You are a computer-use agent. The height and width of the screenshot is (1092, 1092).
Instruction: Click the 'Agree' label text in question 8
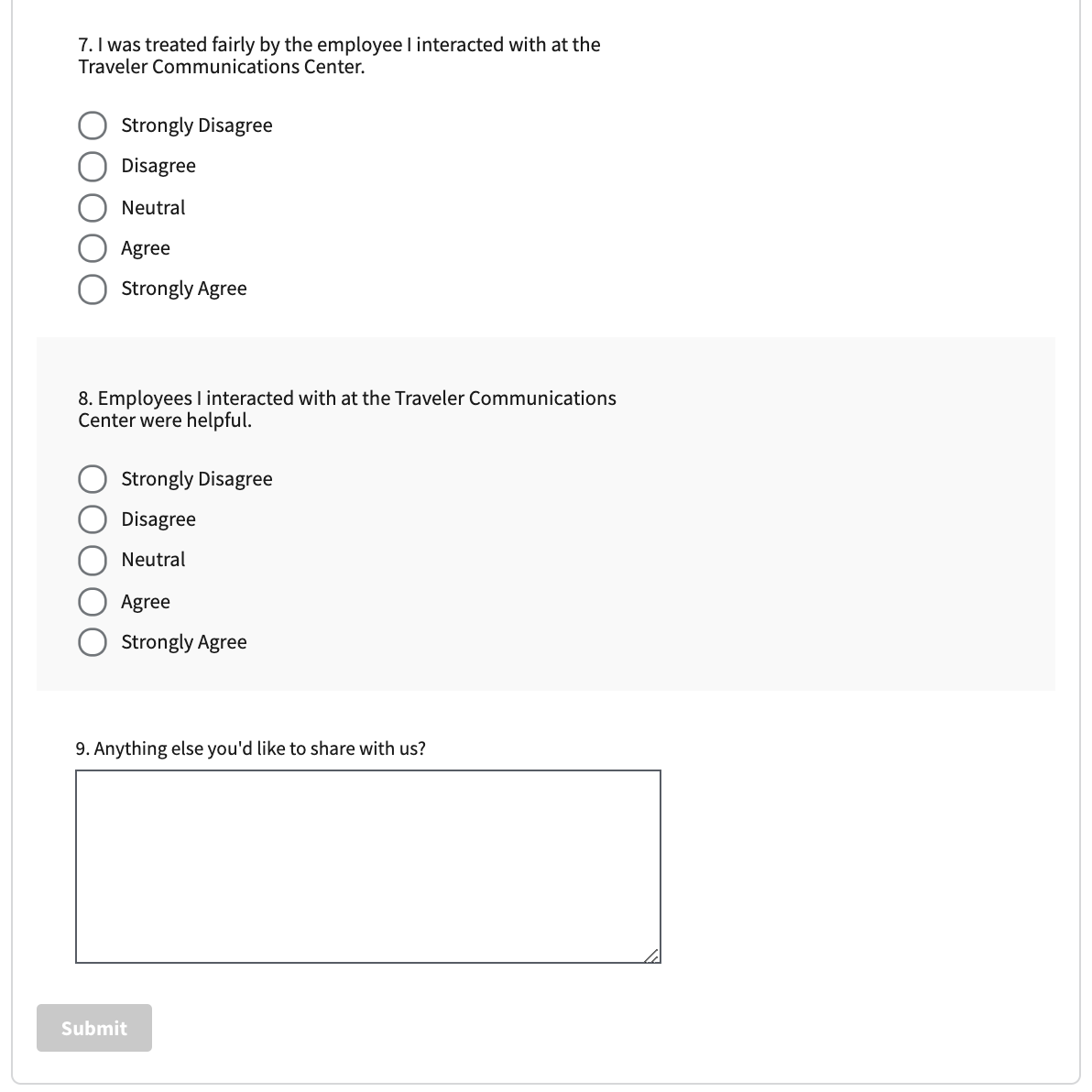point(146,602)
